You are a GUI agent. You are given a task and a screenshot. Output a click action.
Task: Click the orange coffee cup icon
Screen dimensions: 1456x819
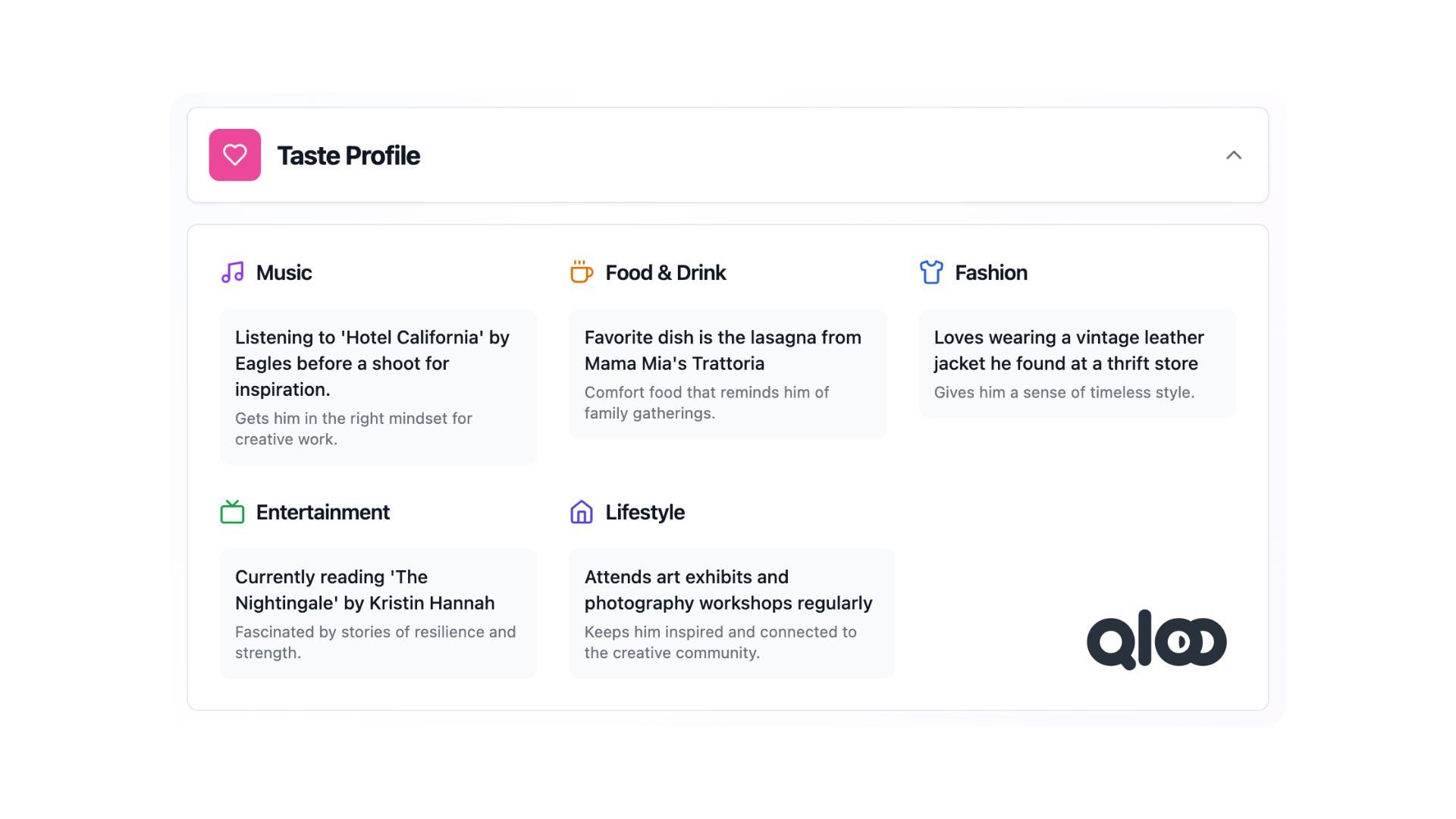(x=581, y=272)
